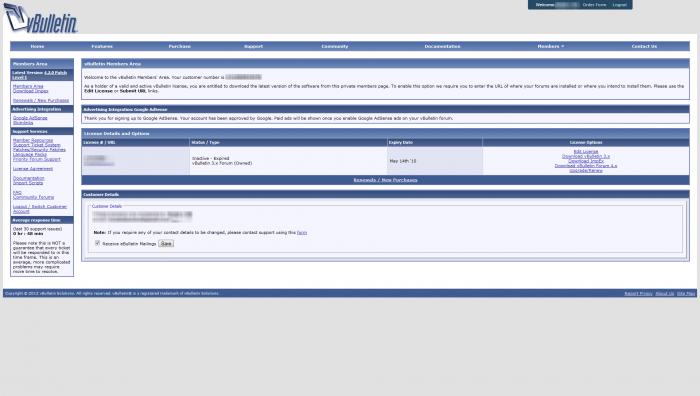Open the Documentation navigation item
Viewport: 700px width, 396px height.
click(x=442, y=46)
